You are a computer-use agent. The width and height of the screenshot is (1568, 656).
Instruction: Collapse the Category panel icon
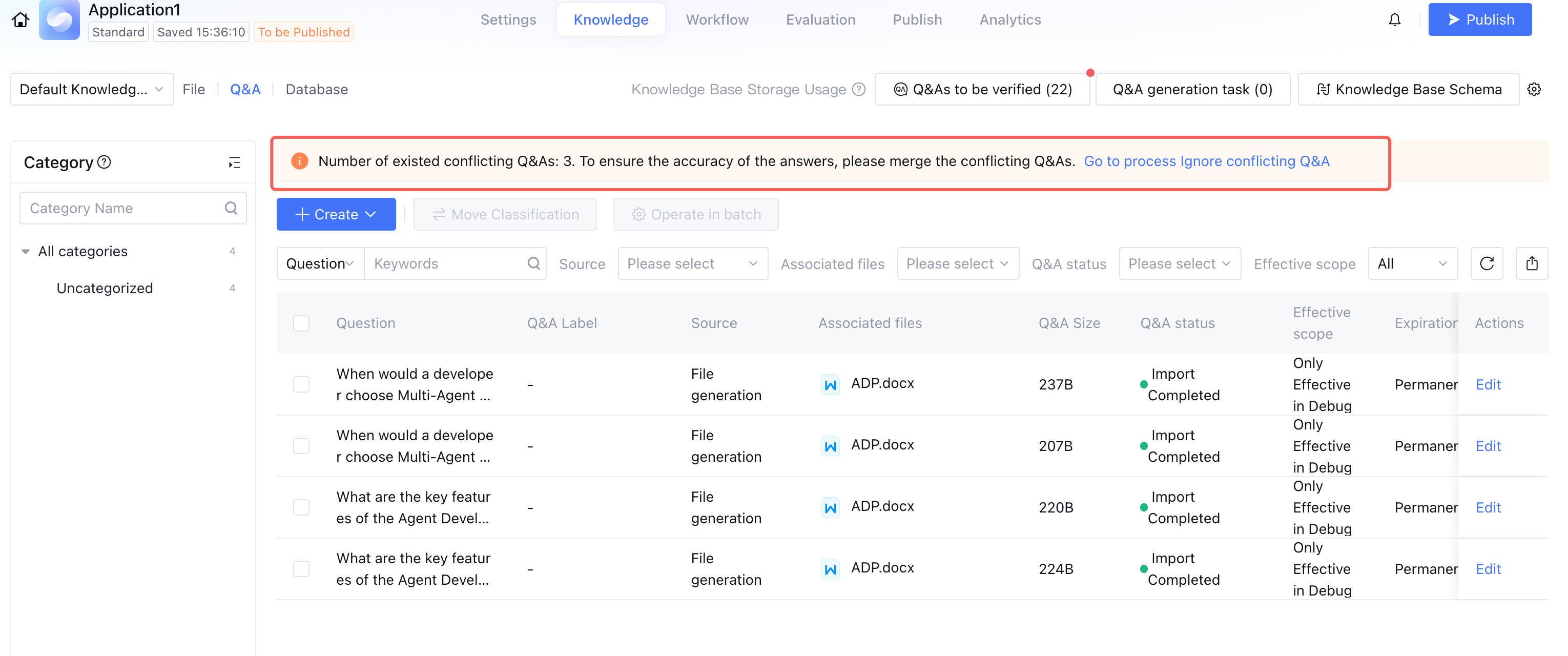pos(234,162)
